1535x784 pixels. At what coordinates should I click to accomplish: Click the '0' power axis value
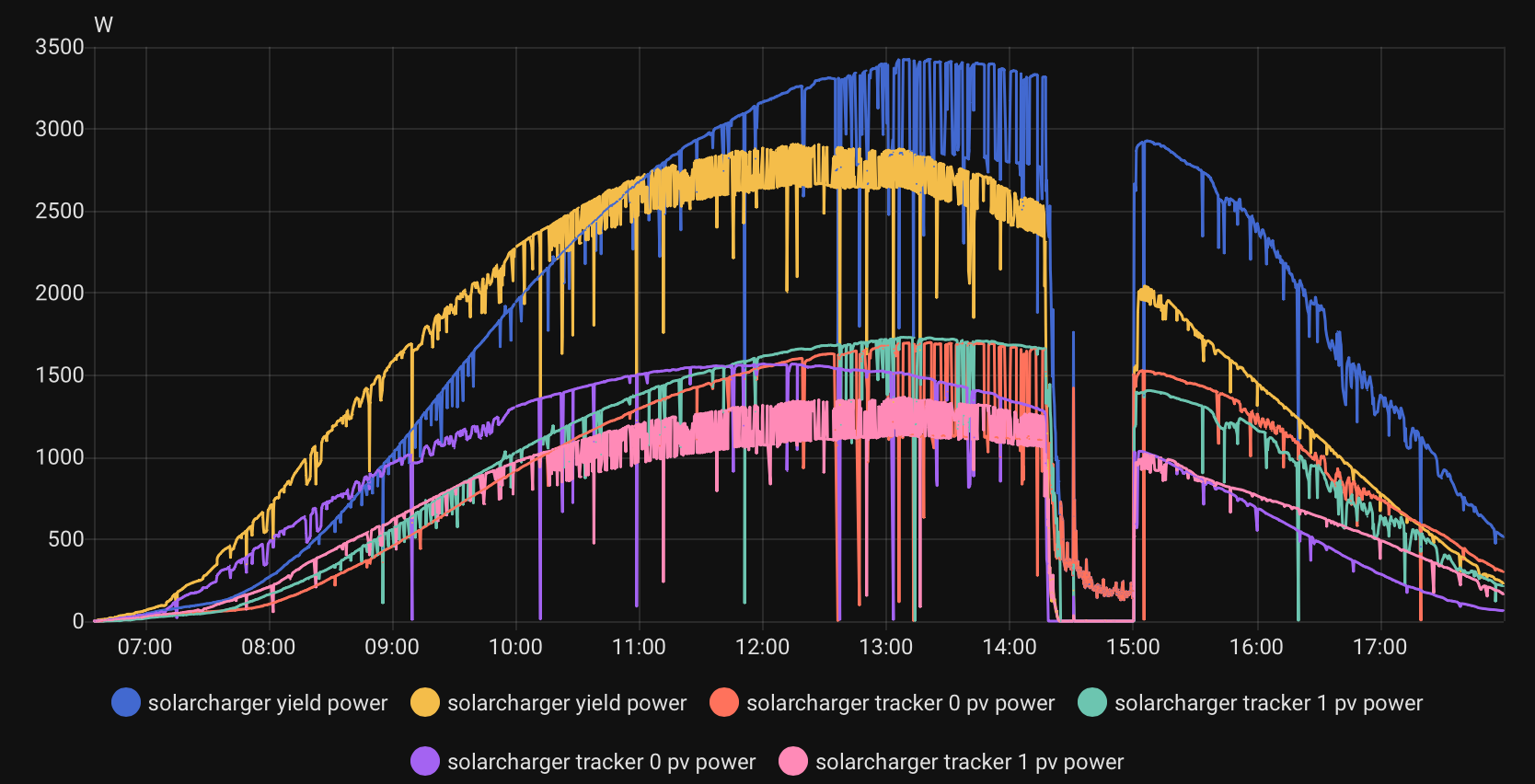pos(78,621)
